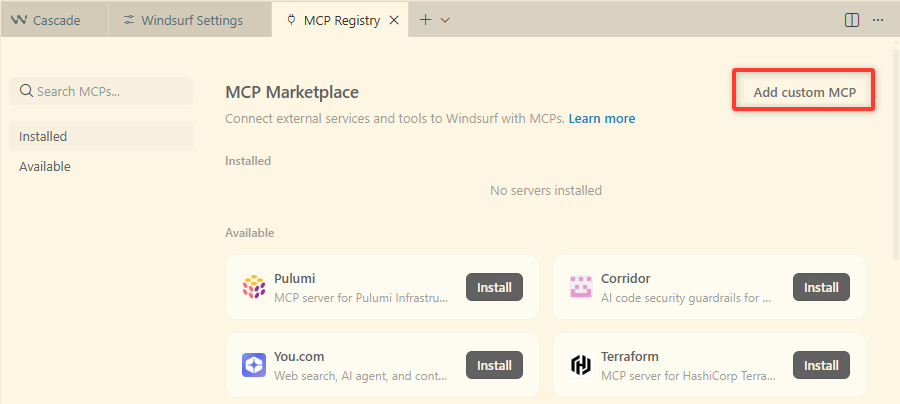Click the Pulumi card title

click(x=294, y=279)
